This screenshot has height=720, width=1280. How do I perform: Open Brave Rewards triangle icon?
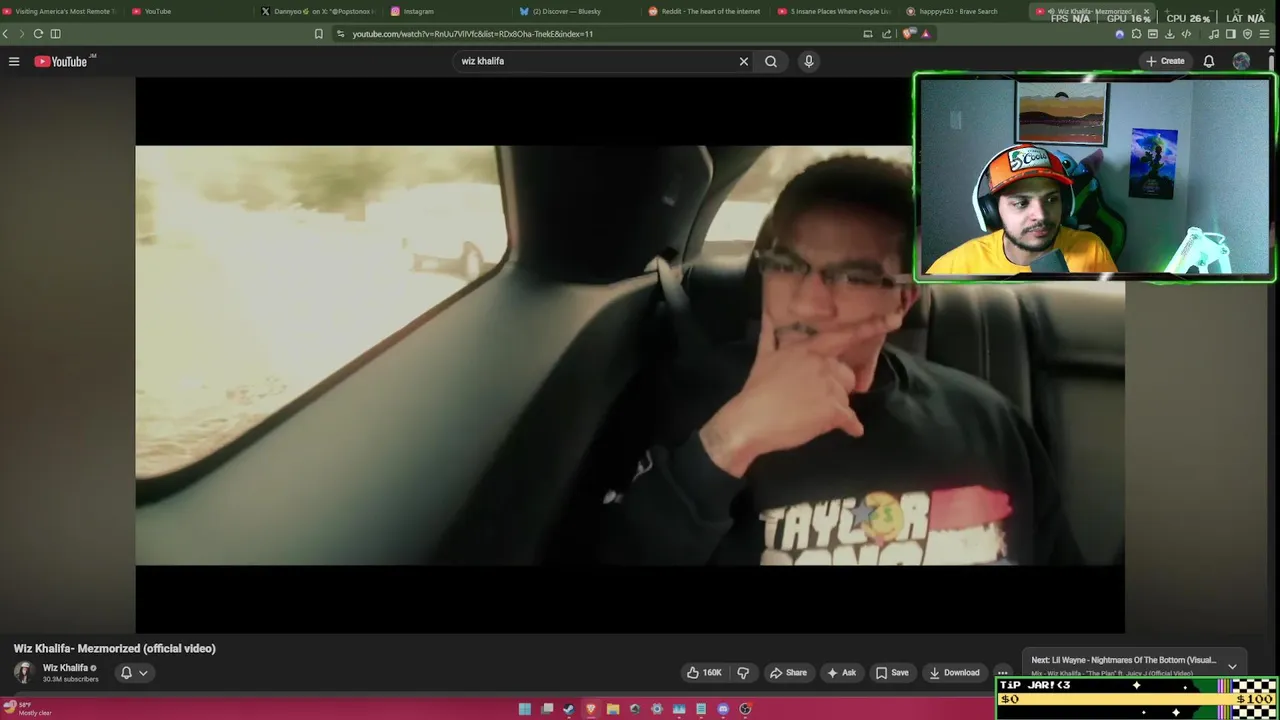tap(925, 34)
